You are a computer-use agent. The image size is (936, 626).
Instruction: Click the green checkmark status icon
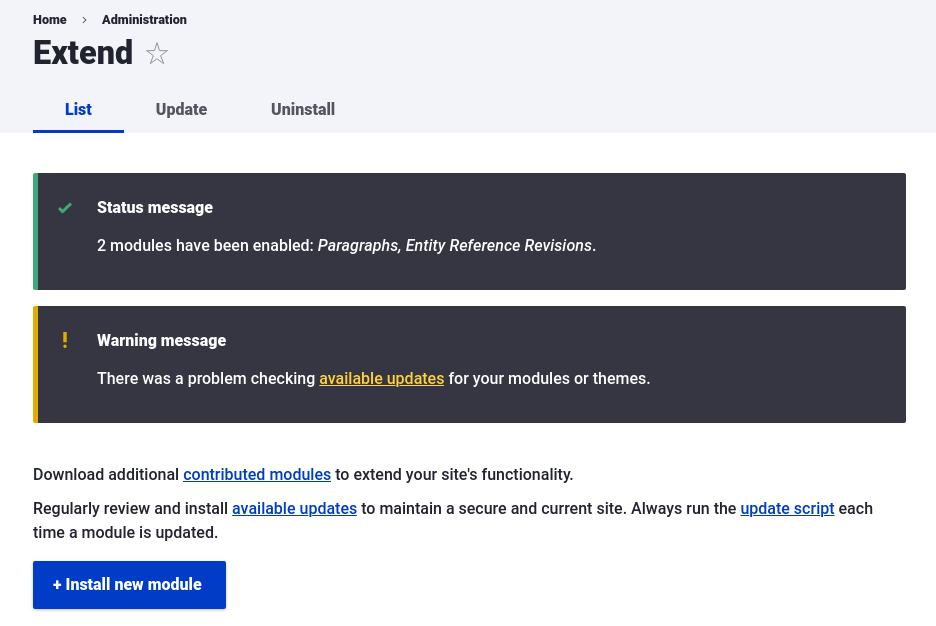click(65, 208)
